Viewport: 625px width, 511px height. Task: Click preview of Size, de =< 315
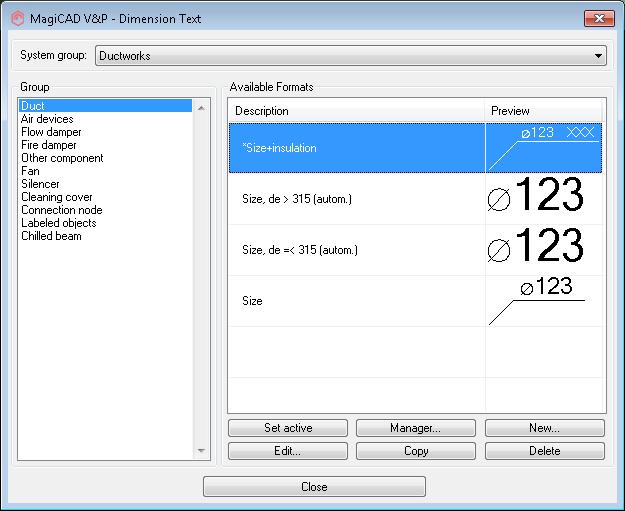click(544, 250)
